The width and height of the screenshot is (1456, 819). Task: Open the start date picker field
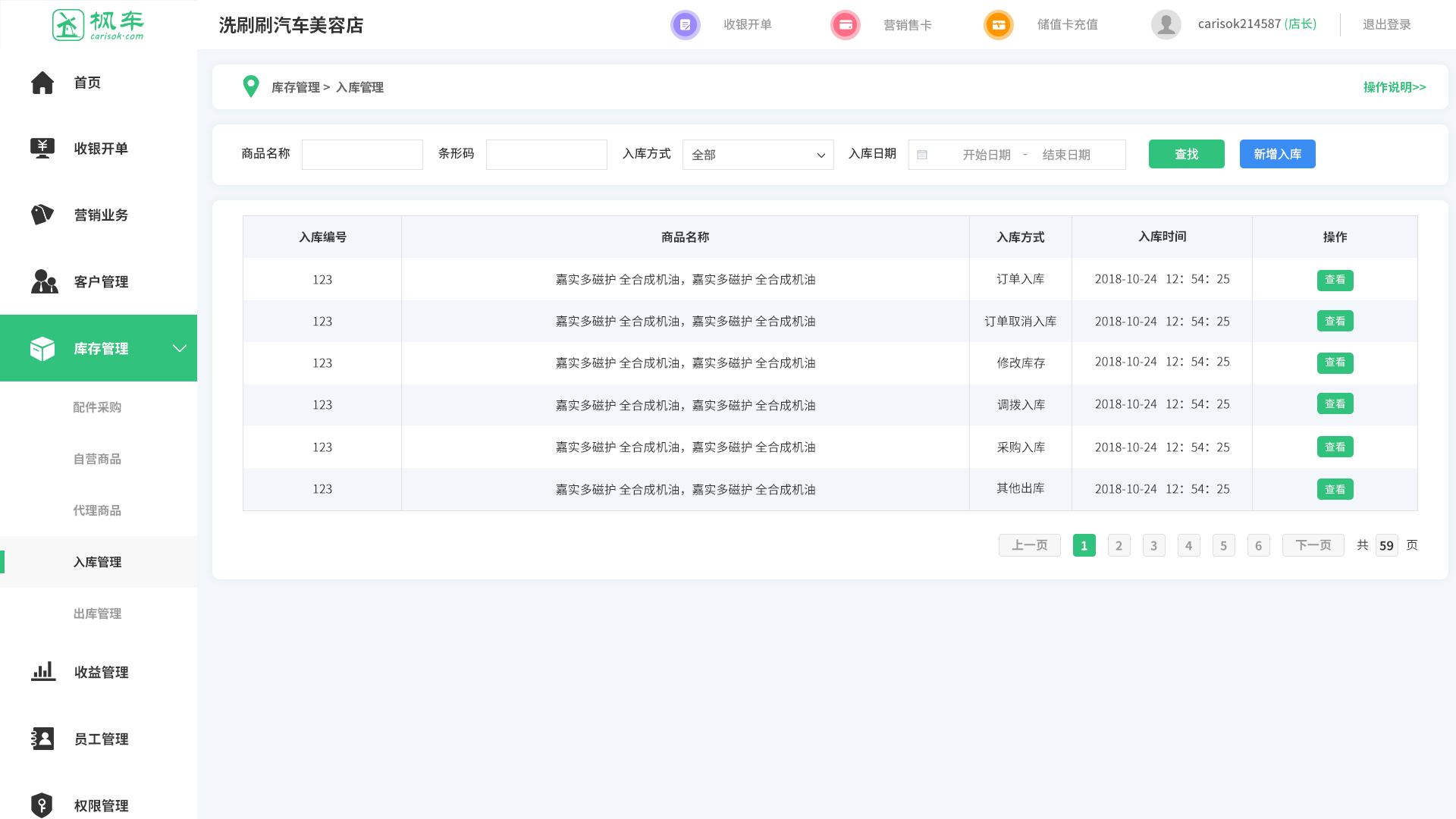point(985,155)
